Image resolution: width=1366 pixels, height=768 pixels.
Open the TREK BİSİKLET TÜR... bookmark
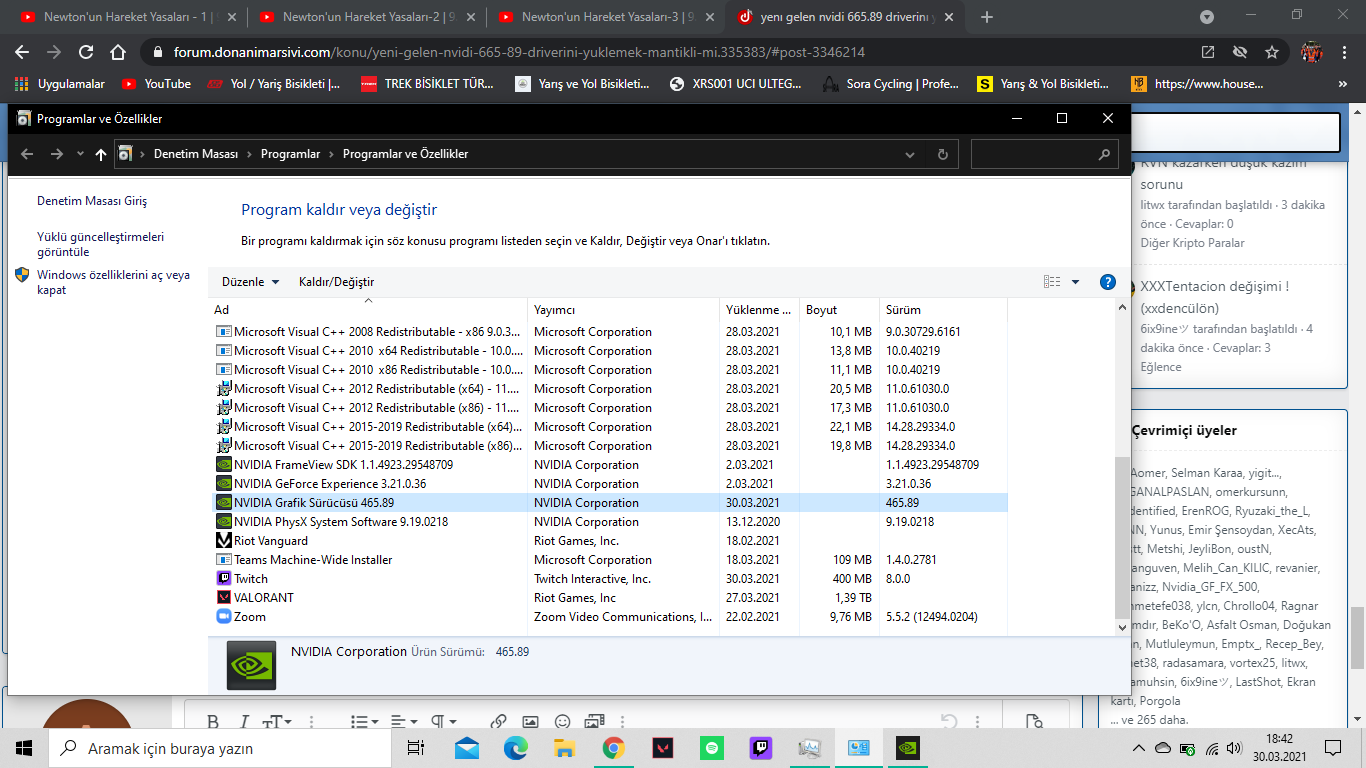pyautogui.click(x=427, y=84)
